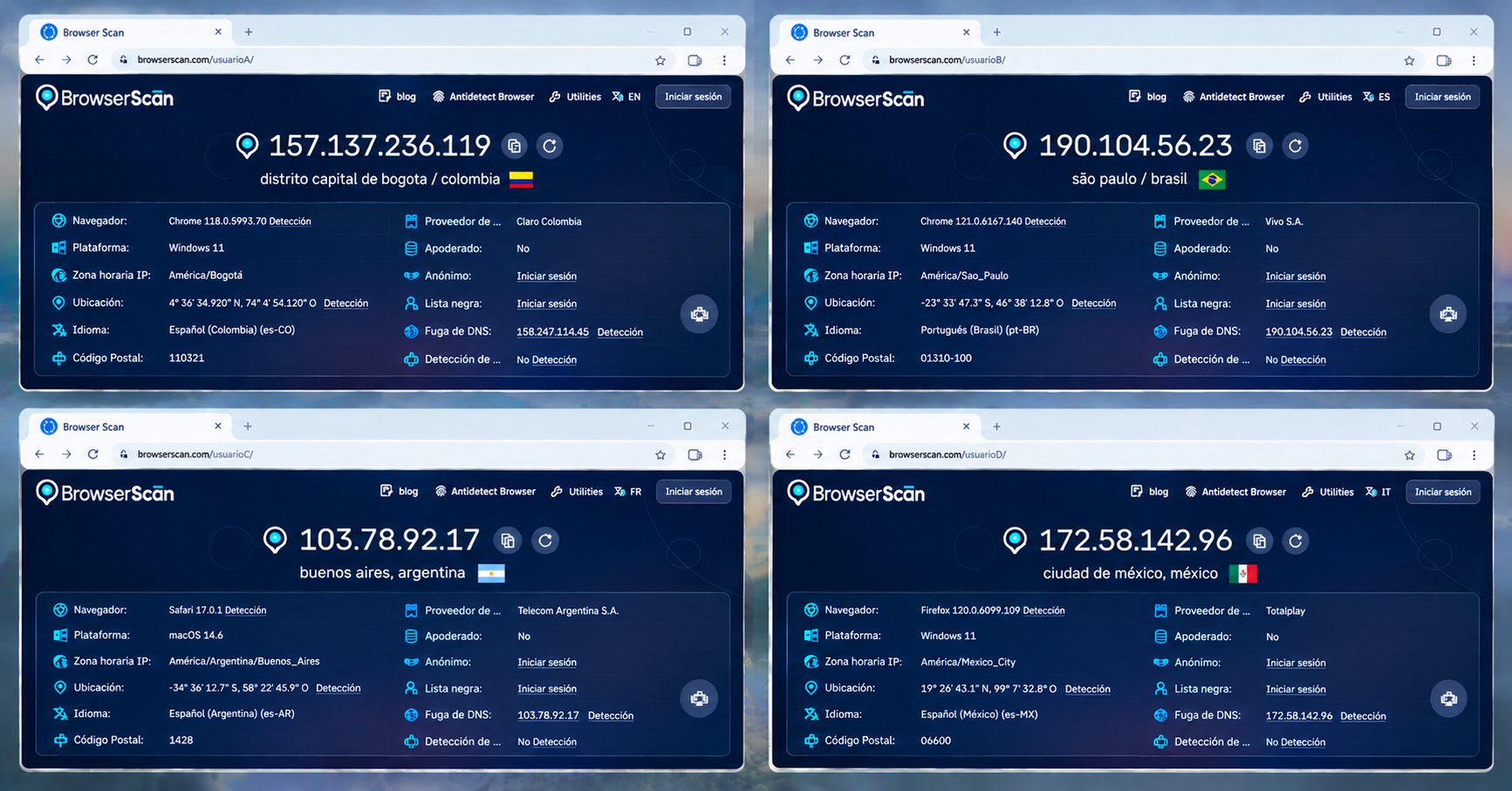The height and width of the screenshot is (791, 1512).
Task: Refresh the 103.78.92.17 IP result
Action: click(x=545, y=541)
